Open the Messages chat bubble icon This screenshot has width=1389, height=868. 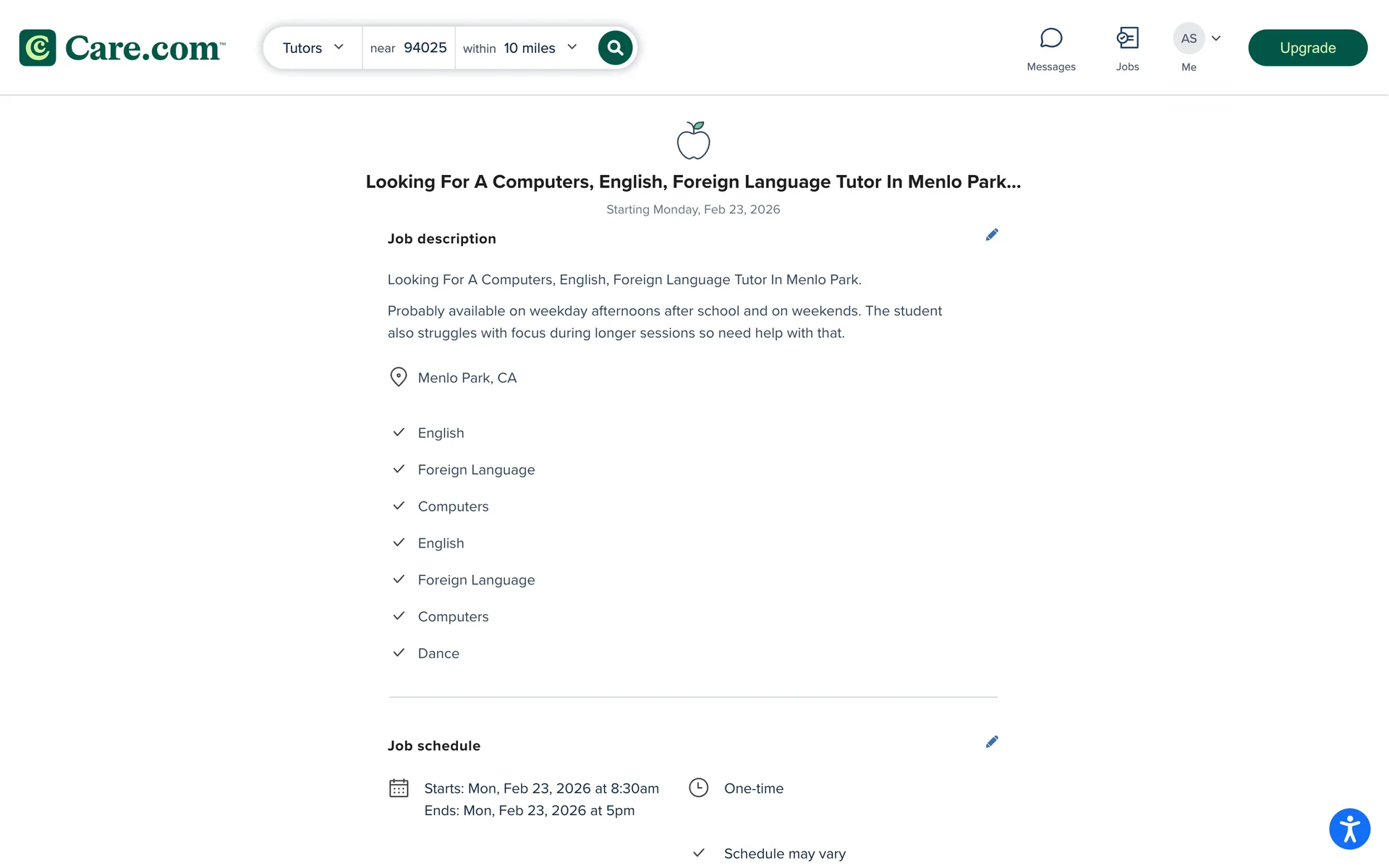[x=1050, y=38]
